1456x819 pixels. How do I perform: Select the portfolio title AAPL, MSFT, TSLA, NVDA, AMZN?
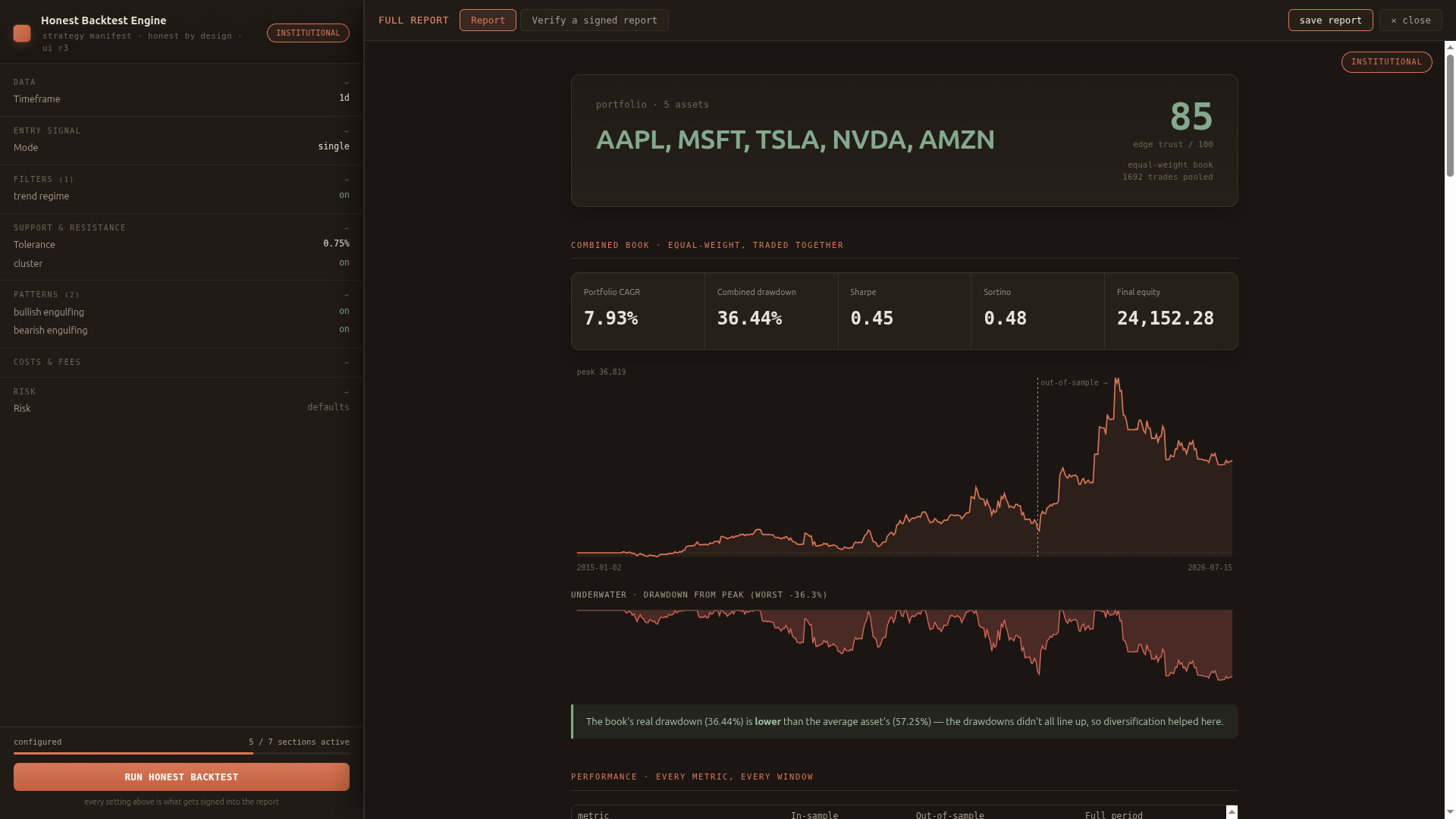point(795,140)
